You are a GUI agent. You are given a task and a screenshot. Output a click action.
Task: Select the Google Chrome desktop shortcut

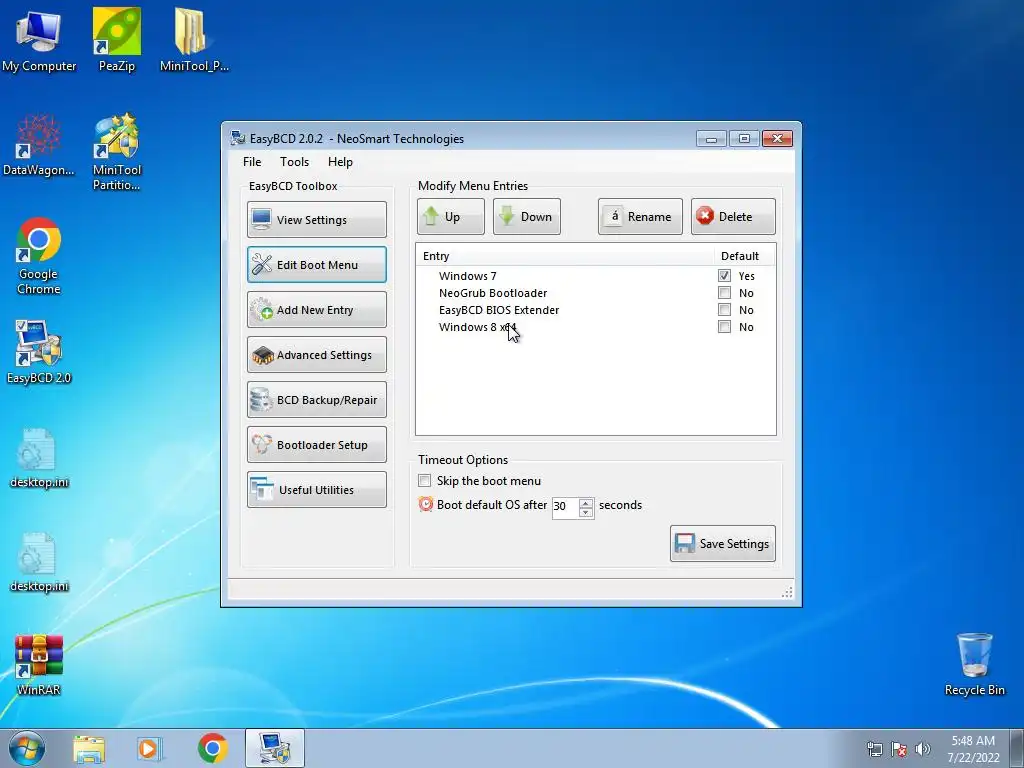pyautogui.click(x=39, y=256)
